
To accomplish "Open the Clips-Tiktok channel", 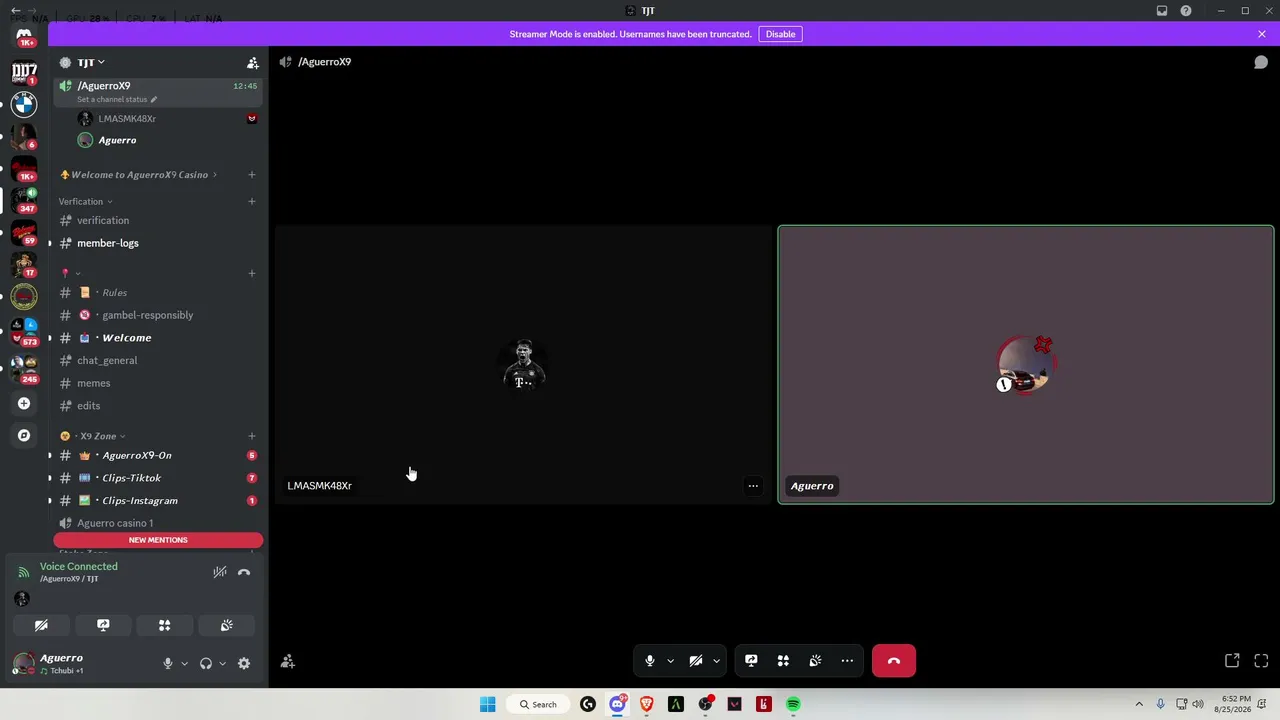I will pos(157,478).
